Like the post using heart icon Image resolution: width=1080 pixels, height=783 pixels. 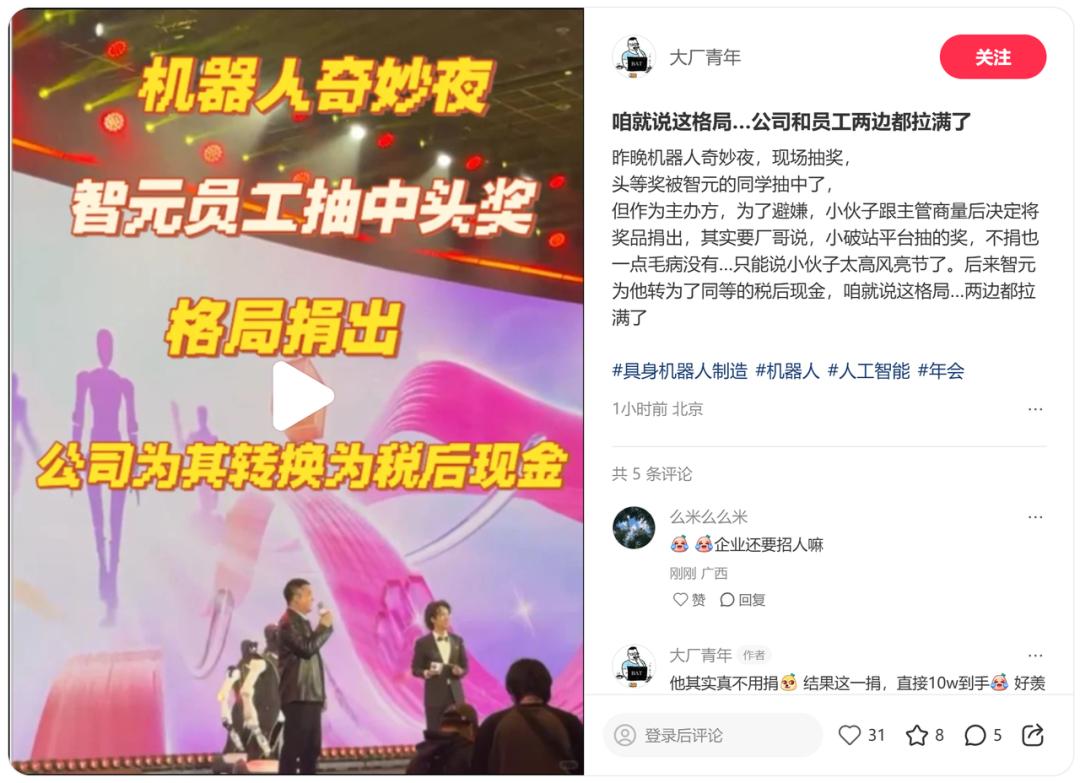pos(849,735)
